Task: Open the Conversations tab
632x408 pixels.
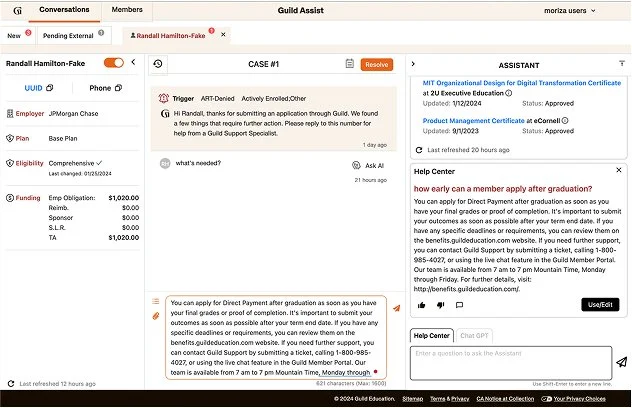Action: tap(64, 10)
